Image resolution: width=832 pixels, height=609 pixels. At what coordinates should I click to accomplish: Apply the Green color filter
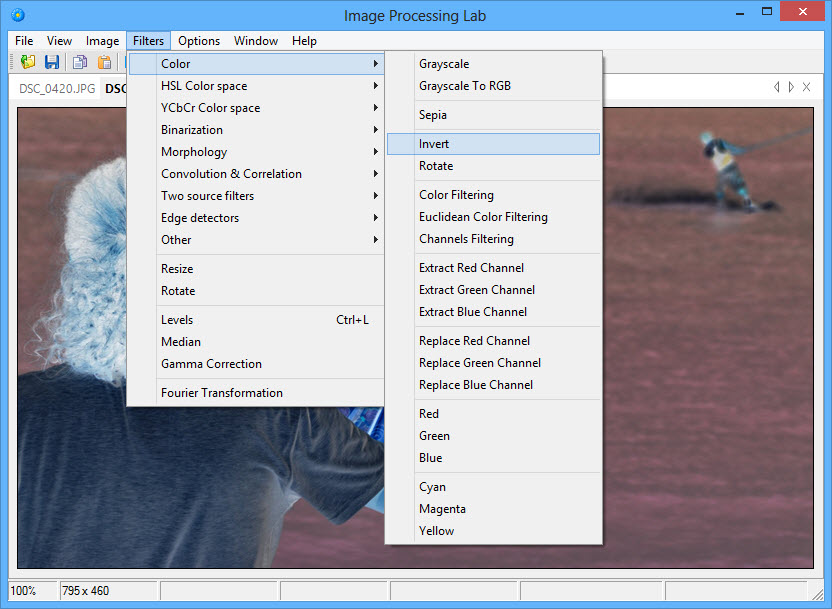pyautogui.click(x=493, y=436)
